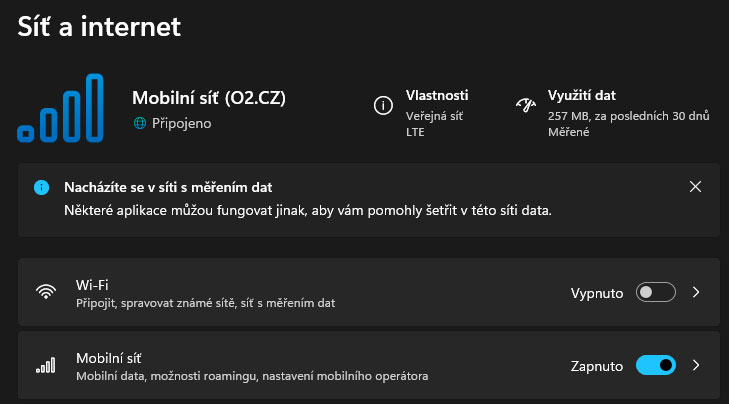Screen dimensions: 729x404
Task: Click the large blue signal bars icon
Action: click(x=60, y=108)
